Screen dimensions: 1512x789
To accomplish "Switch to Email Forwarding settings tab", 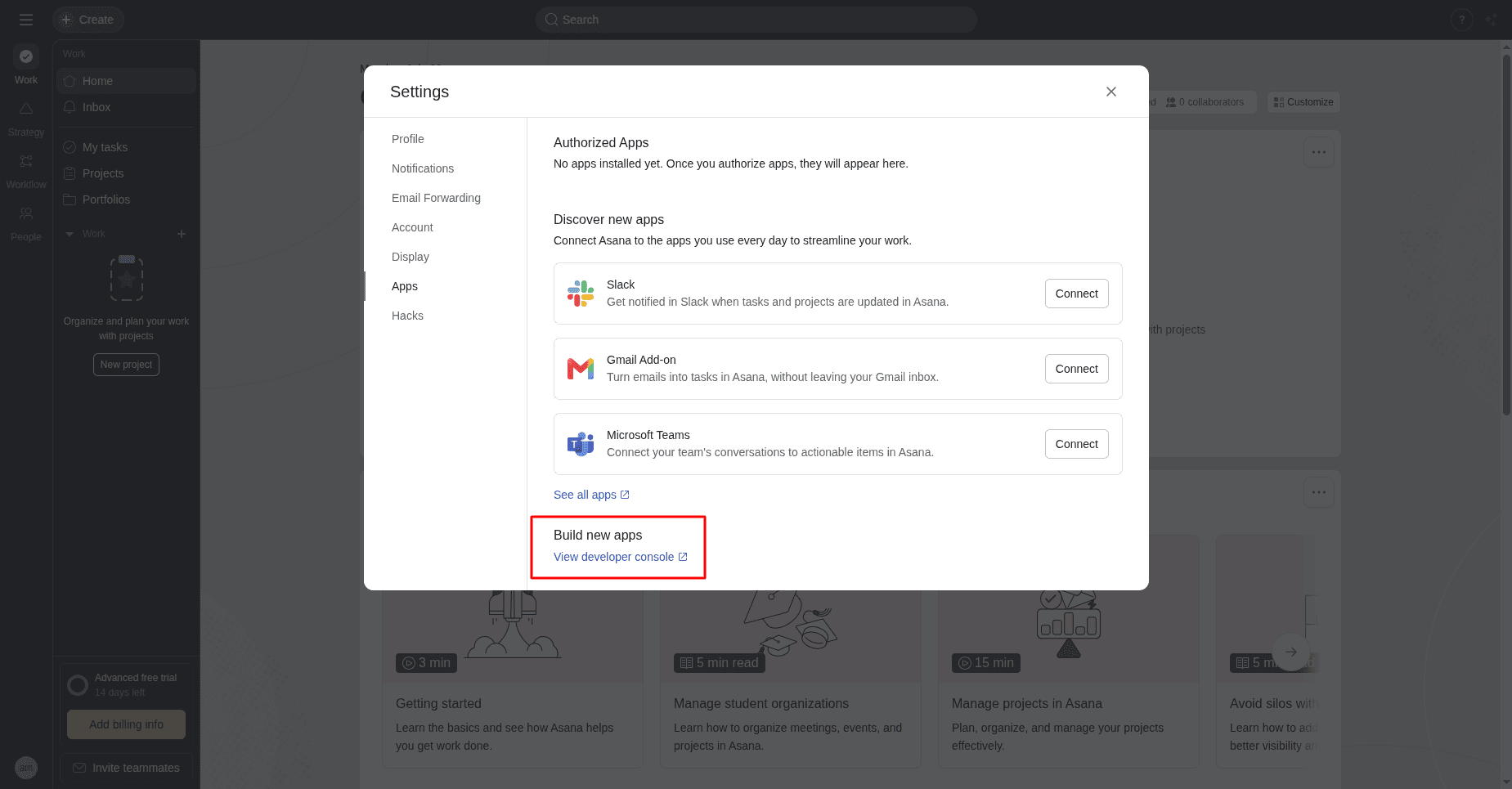I will click(436, 198).
